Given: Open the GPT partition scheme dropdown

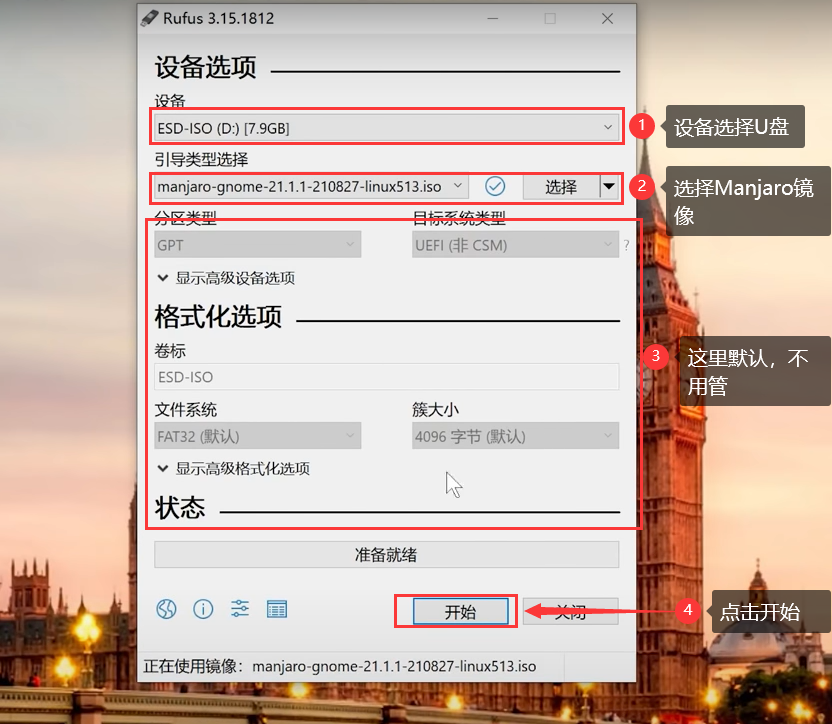Looking at the screenshot, I should click(x=257, y=245).
